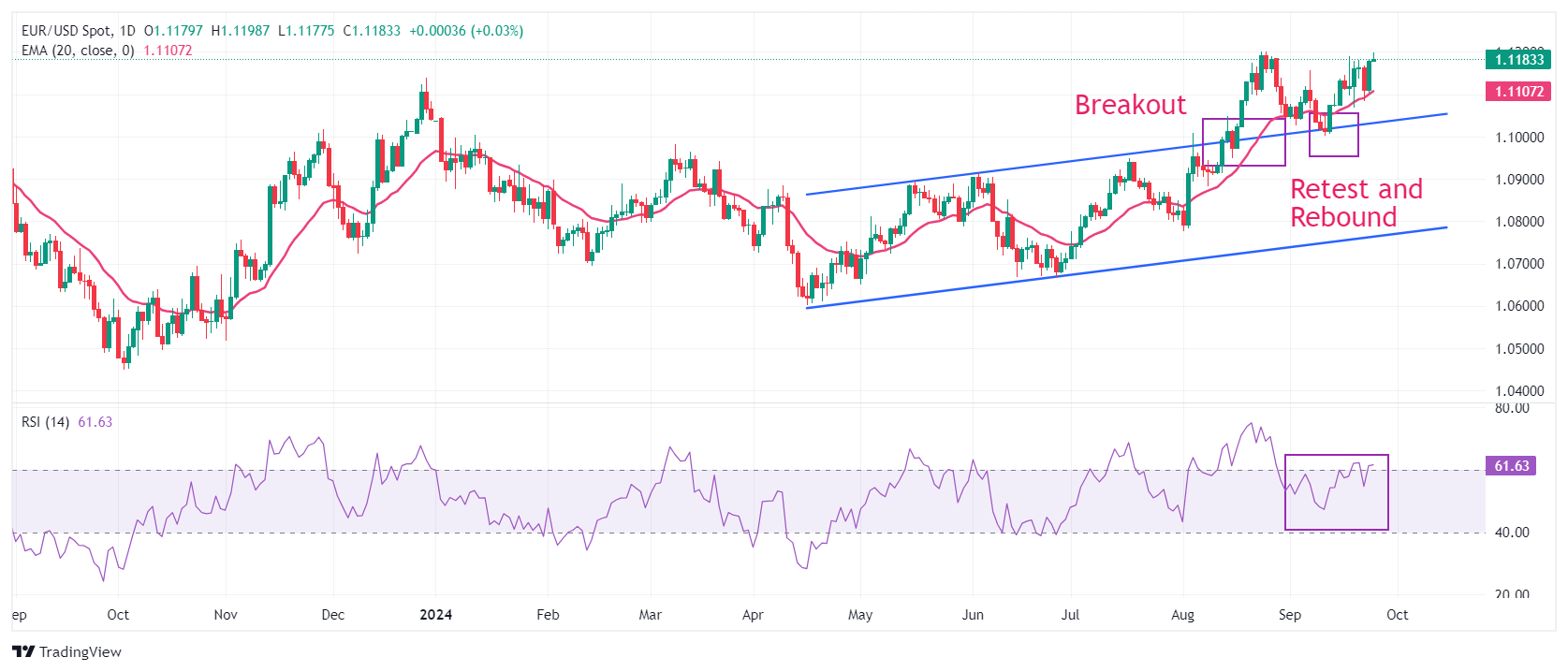Click the EMA (20, close, 0) legend

click(78, 51)
